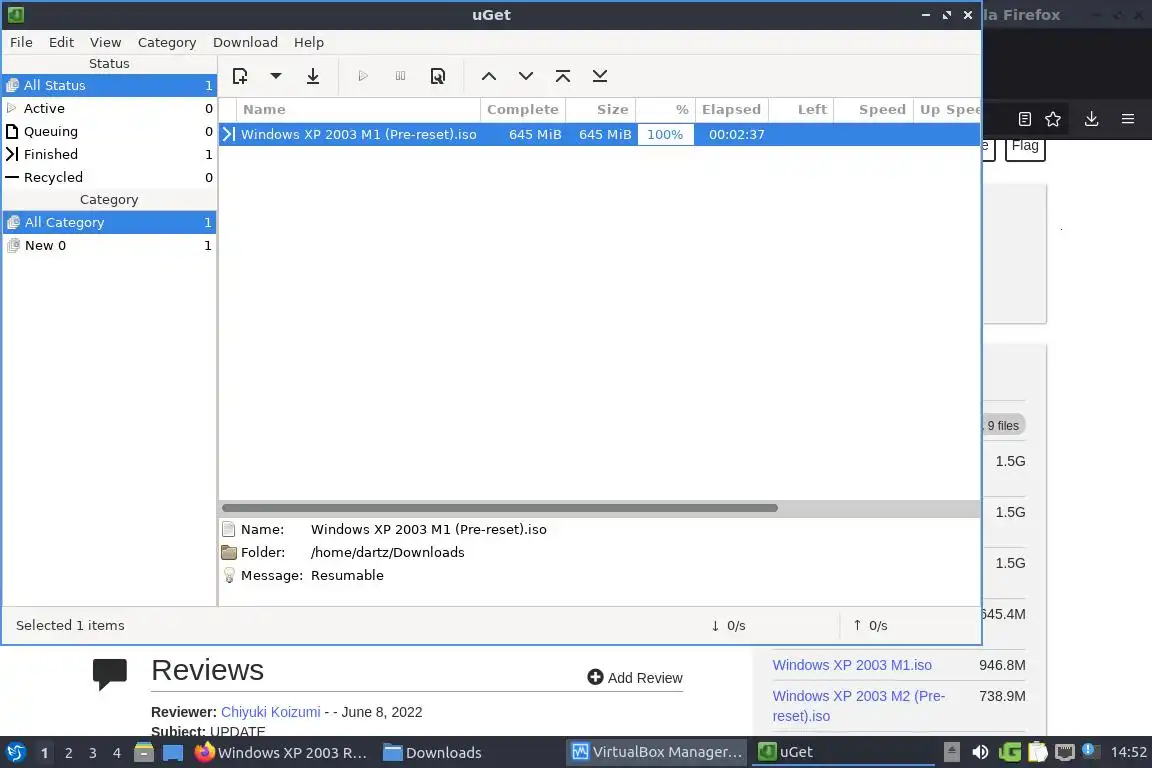This screenshot has width=1152, height=768.
Task: Sort by Complete column header
Action: (522, 110)
